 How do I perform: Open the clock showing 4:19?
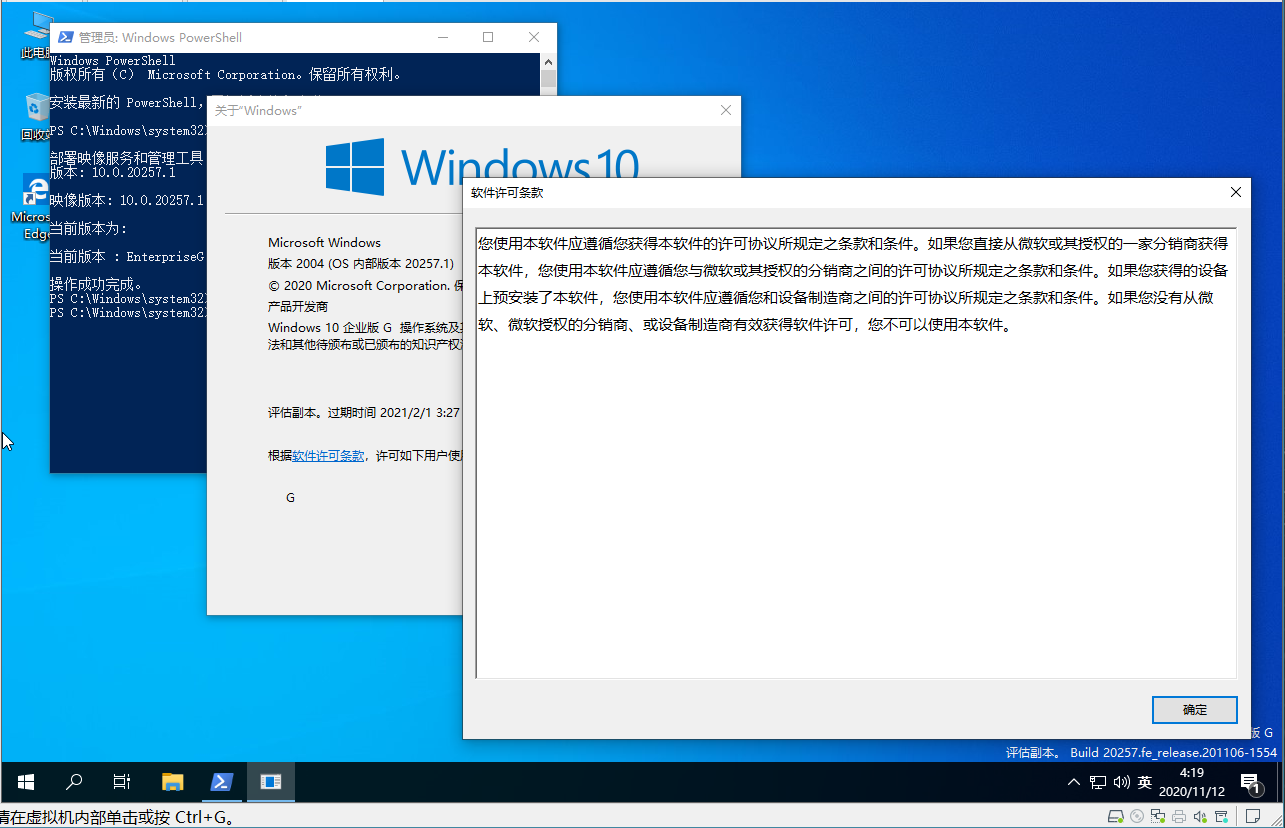coord(1192,782)
